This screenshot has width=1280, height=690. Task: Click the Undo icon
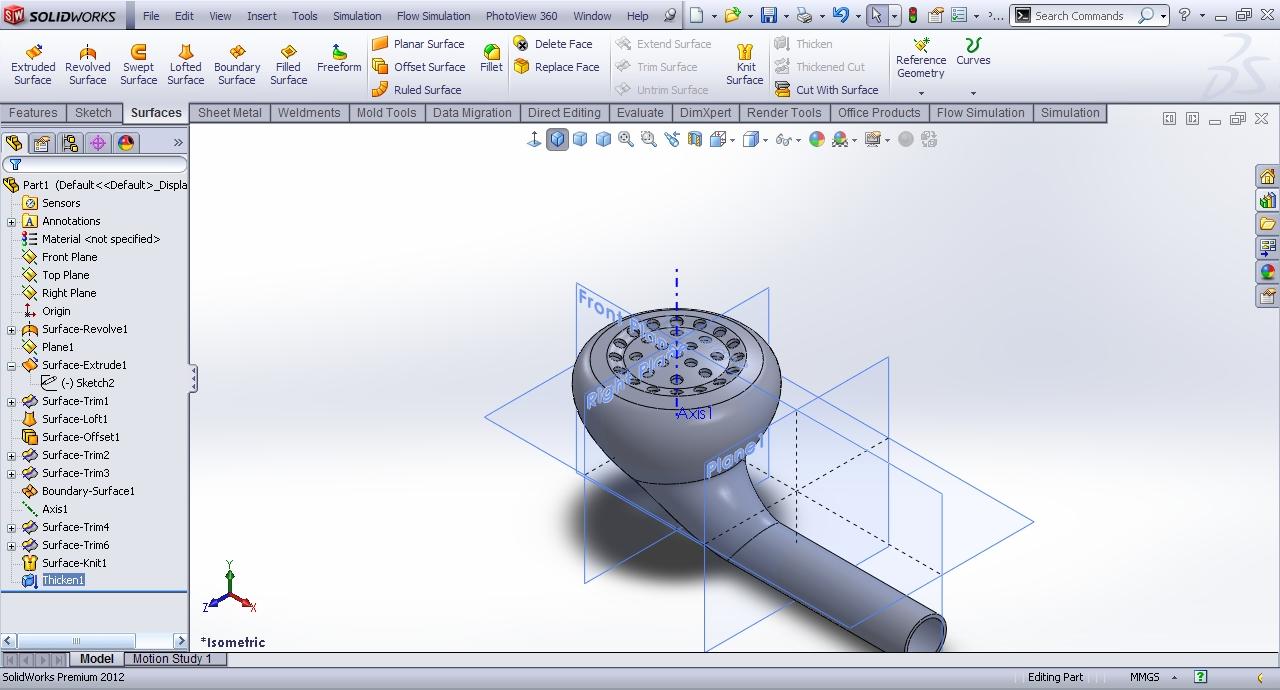point(841,15)
